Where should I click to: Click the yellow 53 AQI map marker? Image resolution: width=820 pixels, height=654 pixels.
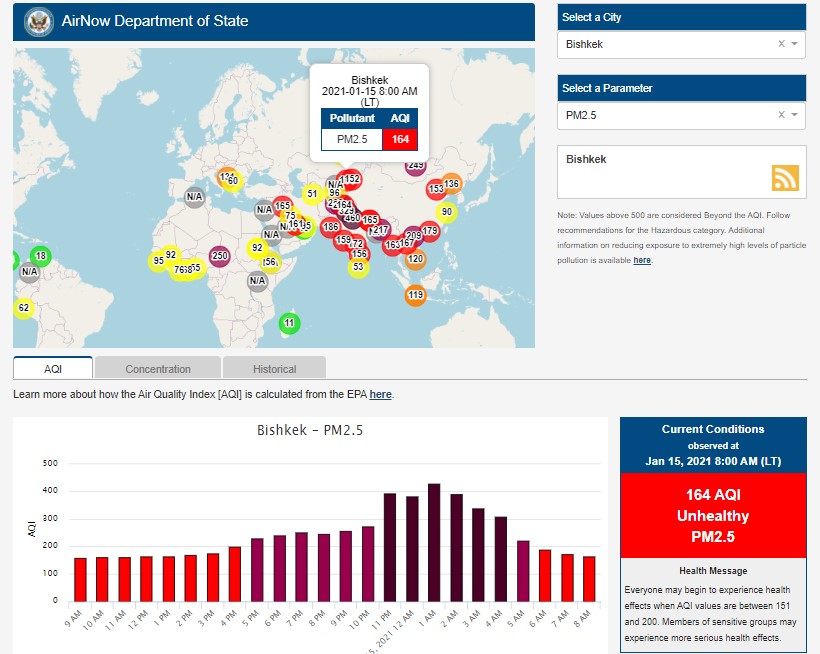359,266
